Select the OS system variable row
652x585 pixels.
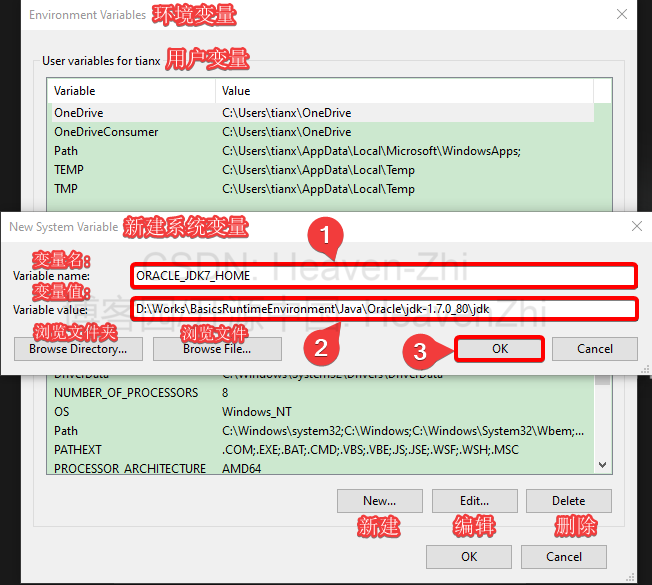(x=323, y=412)
